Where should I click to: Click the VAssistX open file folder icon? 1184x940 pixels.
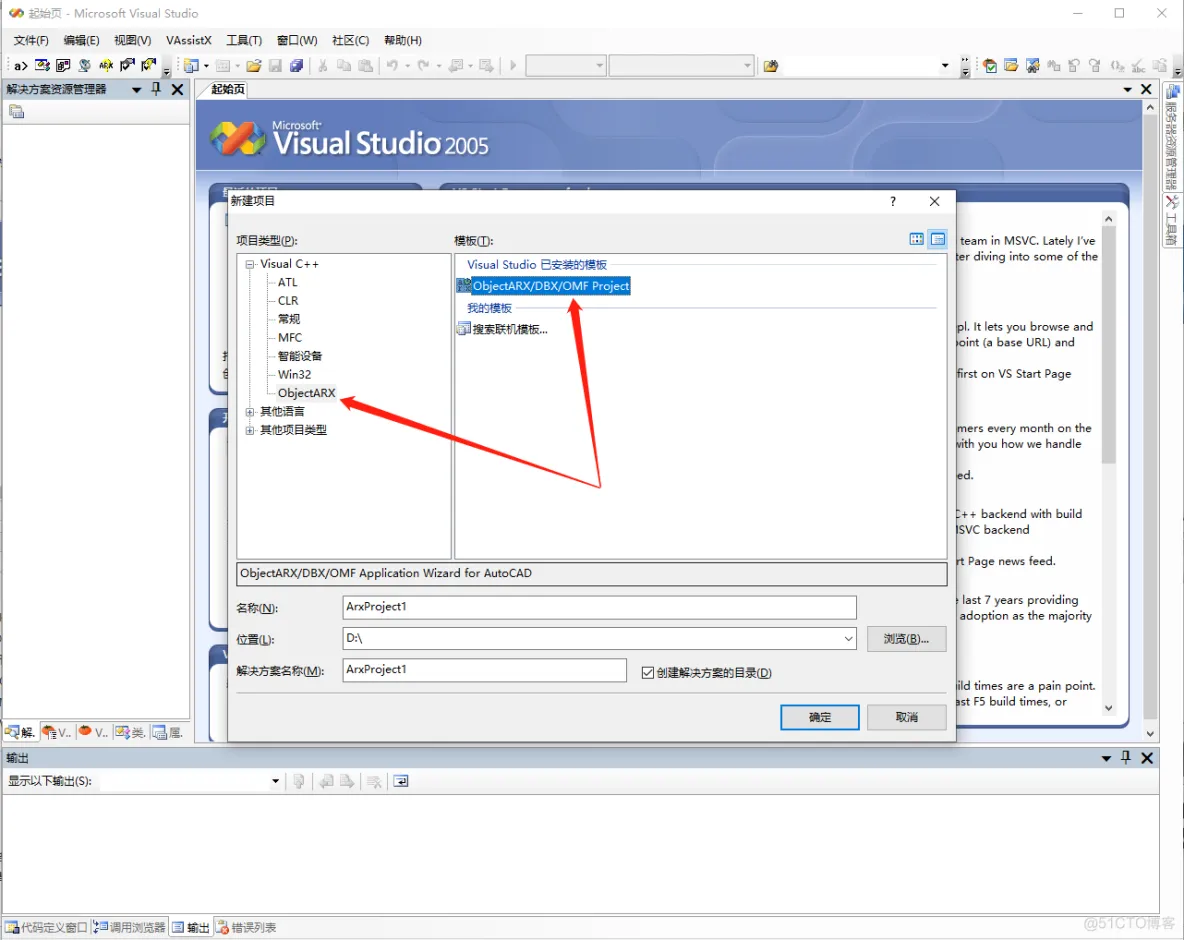(1011, 66)
